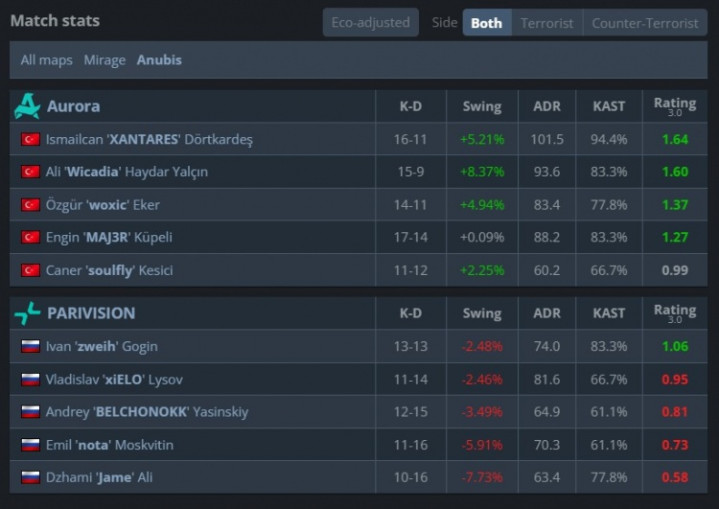Click the Aurora team logo icon
719x509 pixels.
tap(28, 106)
